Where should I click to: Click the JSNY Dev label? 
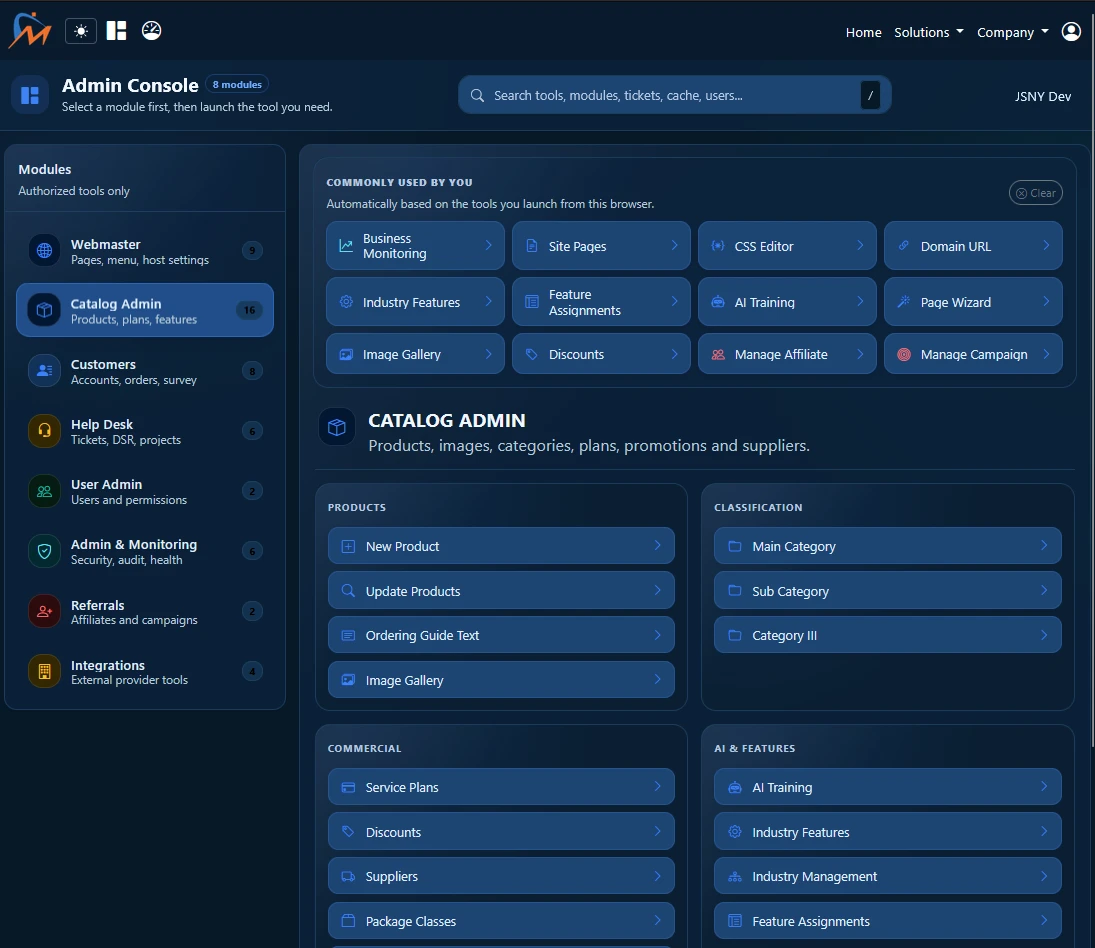[x=1043, y=96]
